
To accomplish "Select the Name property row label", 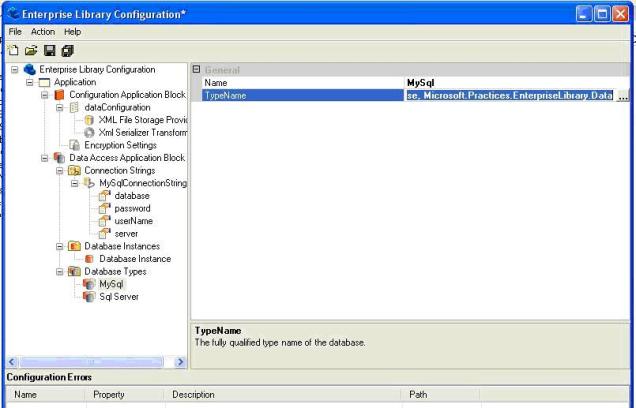I will point(303,83).
